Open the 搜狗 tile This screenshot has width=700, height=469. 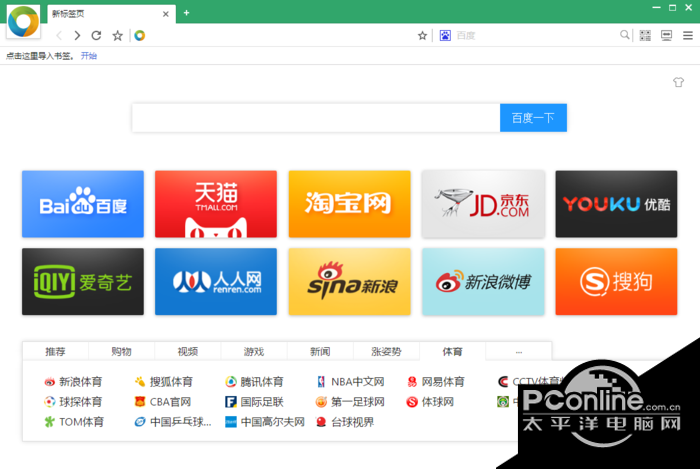pos(616,282)
